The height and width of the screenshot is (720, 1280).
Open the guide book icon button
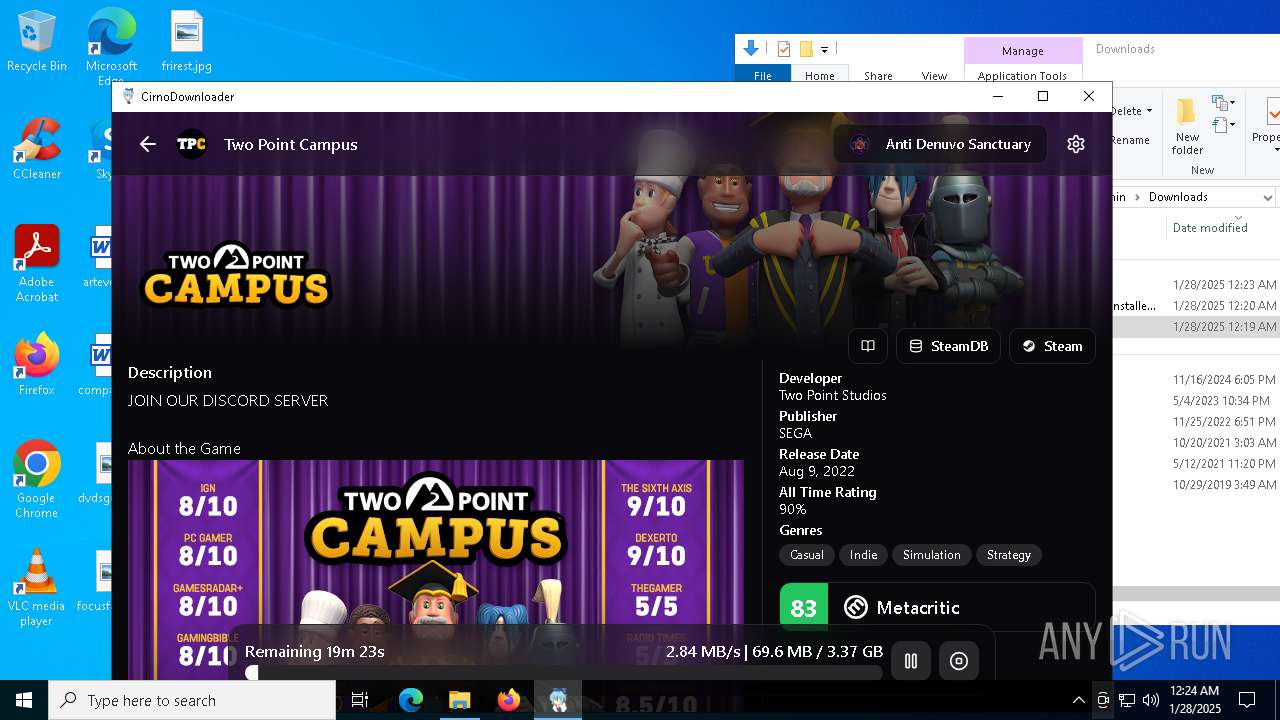pos(868,346)
